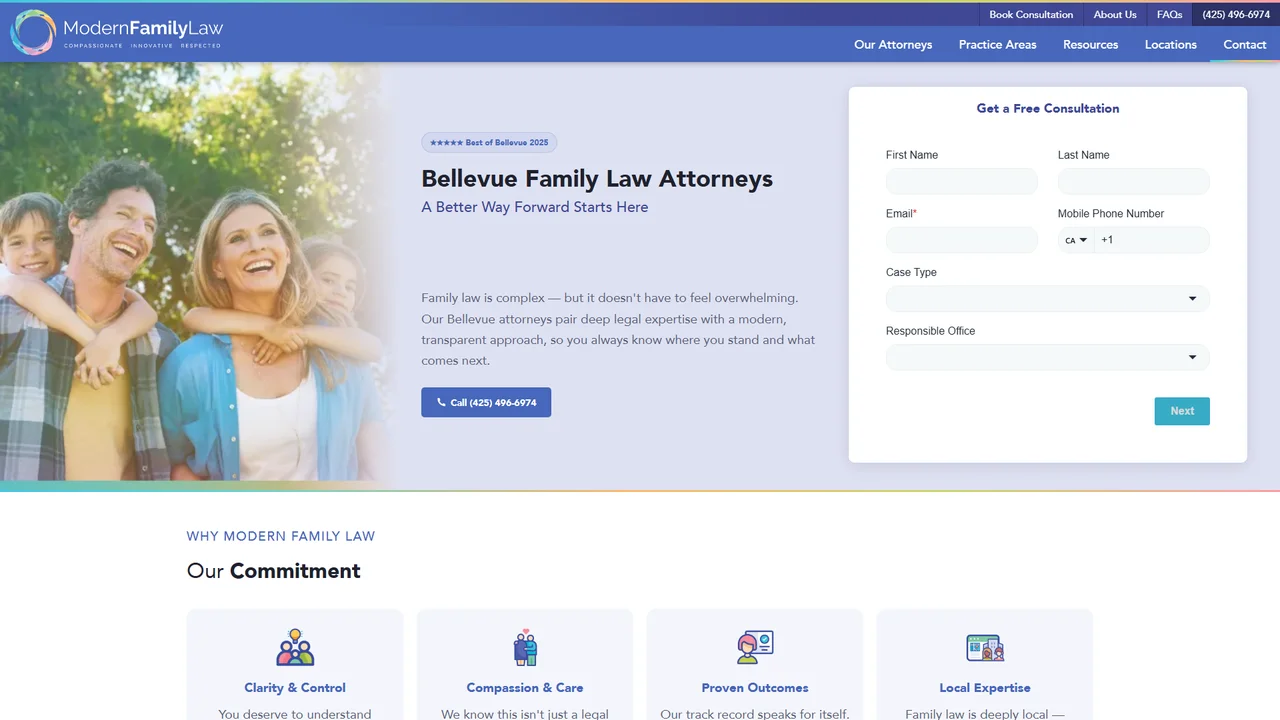Open the FAQs link
Image resolution: width=1280 pixels, height=720 pixels.
point(1169,15)
